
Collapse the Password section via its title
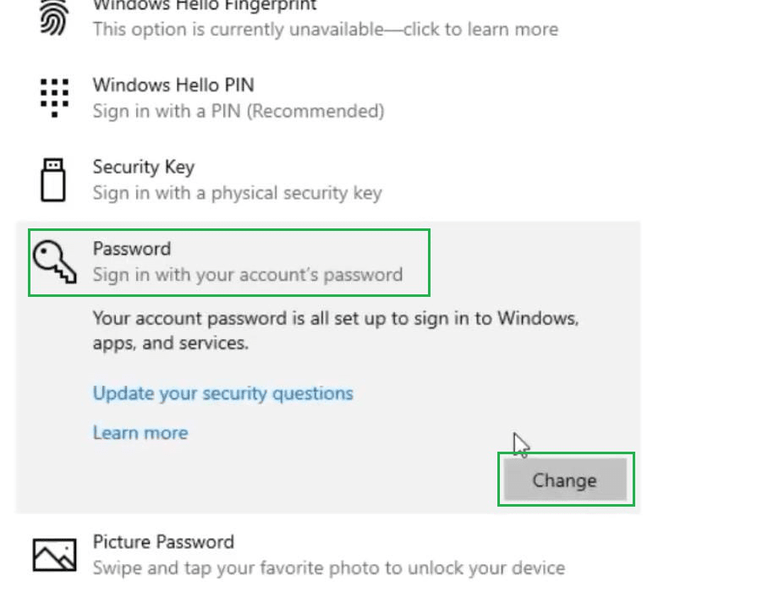pos(132,249)
